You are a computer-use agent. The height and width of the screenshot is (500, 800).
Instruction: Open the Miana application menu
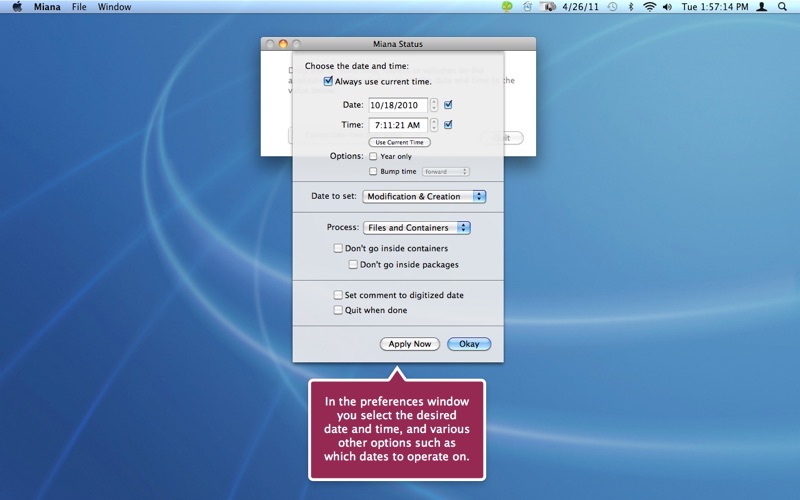pyautogui.click(x=47, y=7)
